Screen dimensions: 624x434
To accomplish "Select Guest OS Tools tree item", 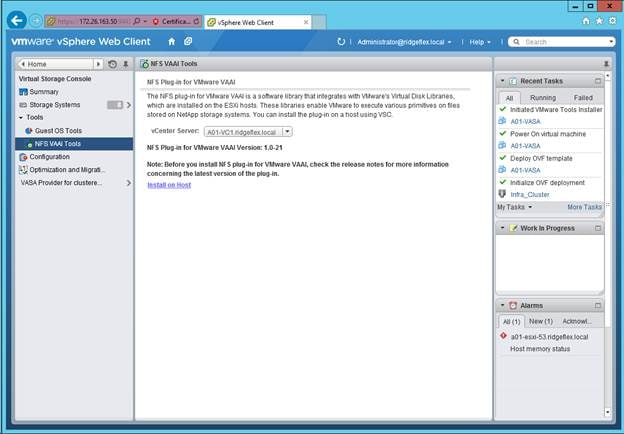I will click(x=58, y=131).
